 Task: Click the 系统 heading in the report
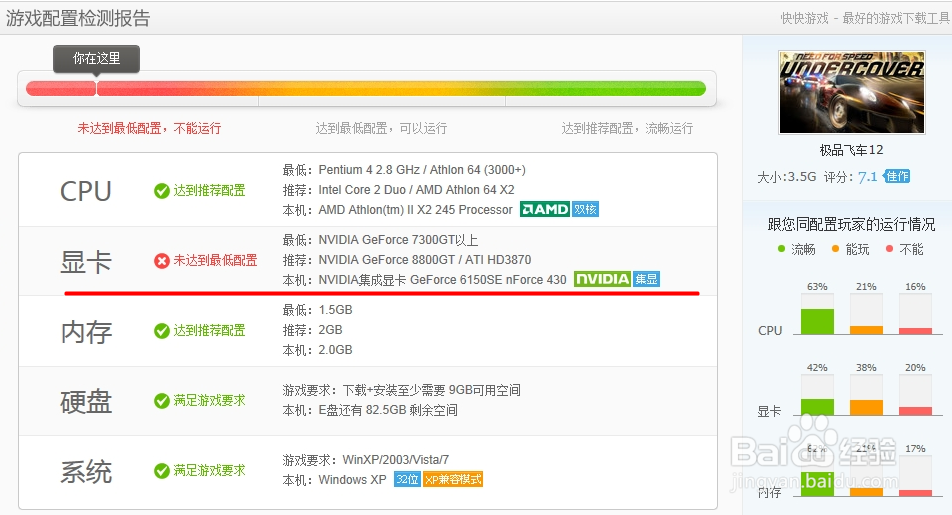[86, 472]
